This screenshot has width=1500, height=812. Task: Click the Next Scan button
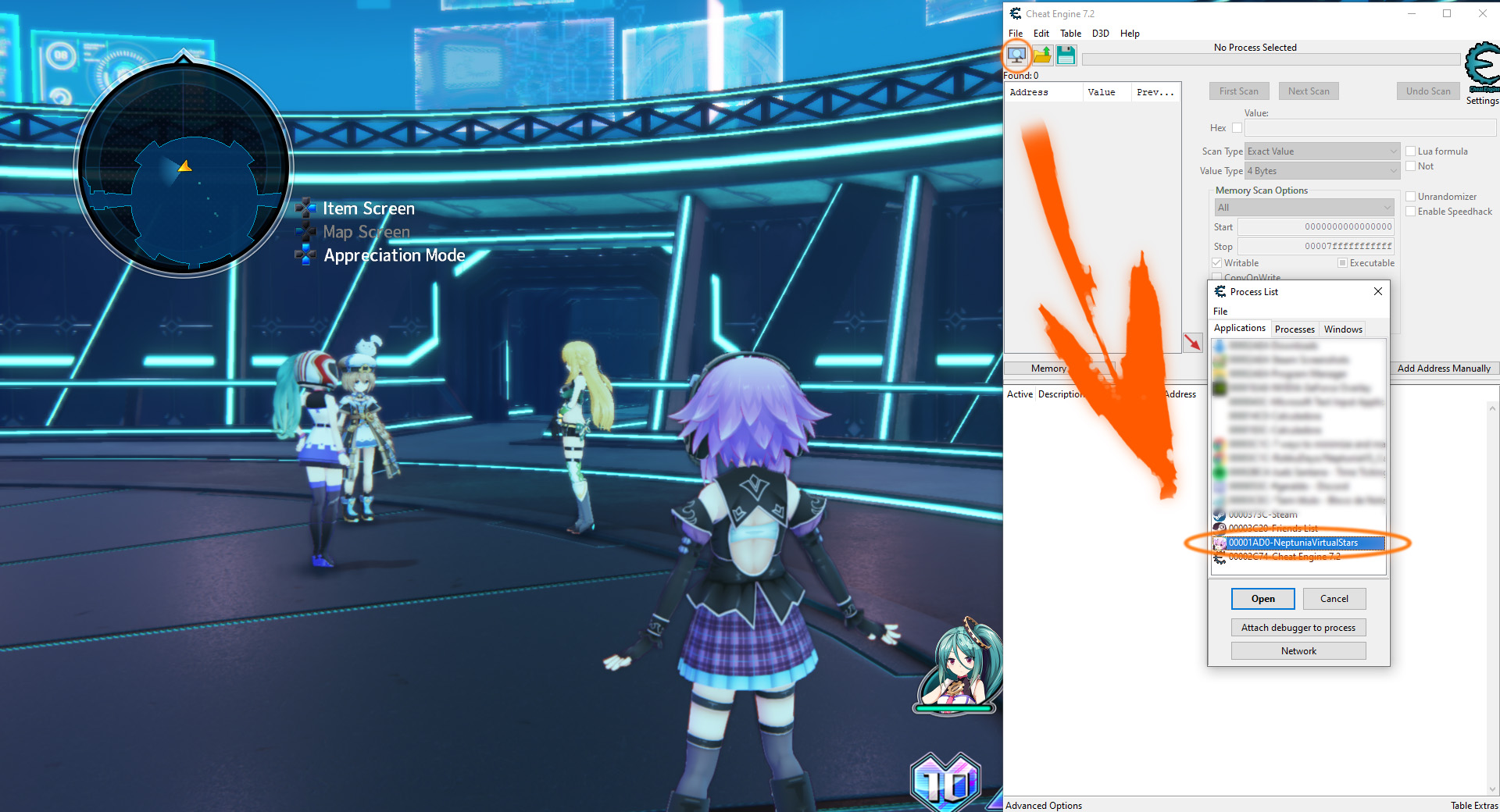pos(1309,91)
